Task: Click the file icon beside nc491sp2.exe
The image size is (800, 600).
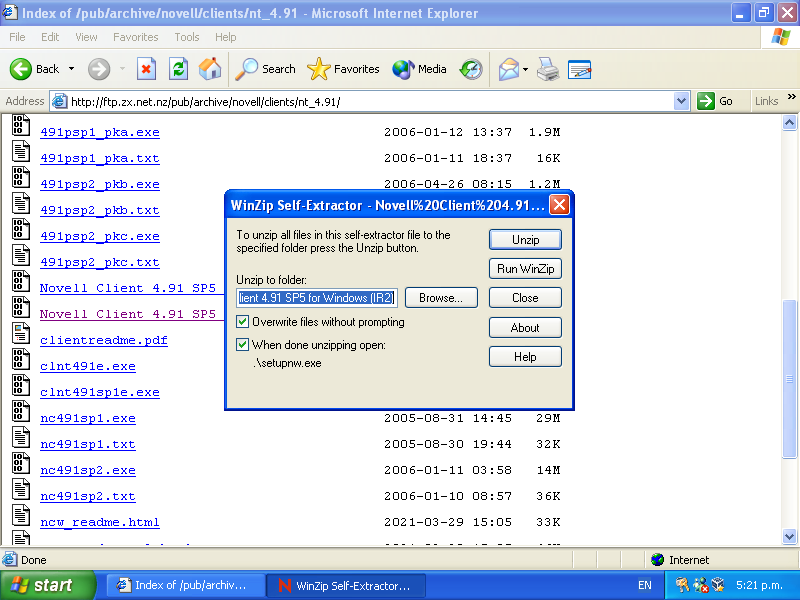Action: click(x=21, y=464)
